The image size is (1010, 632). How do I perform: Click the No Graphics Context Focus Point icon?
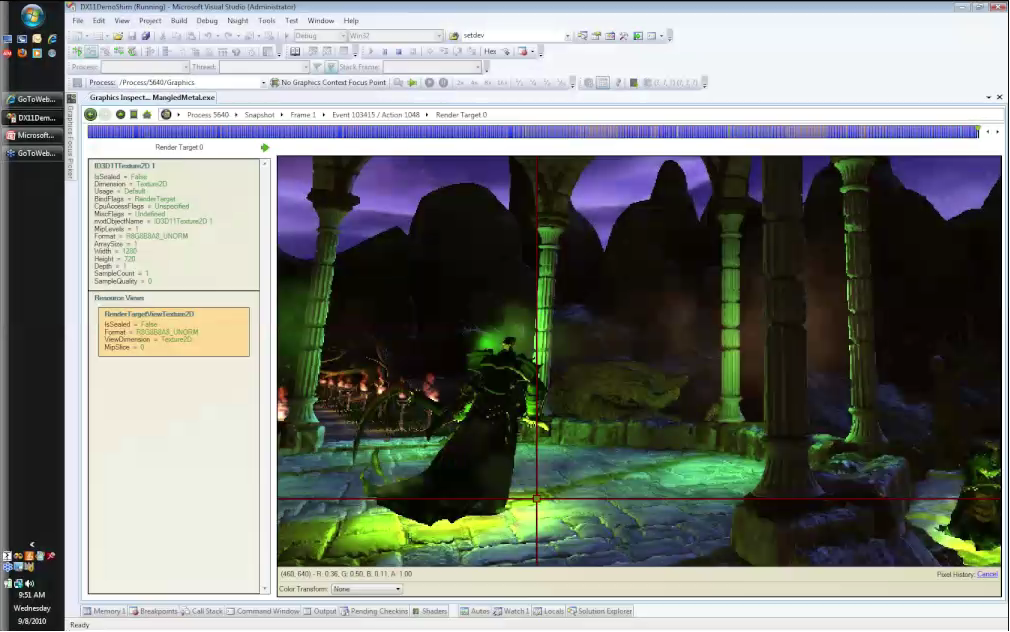click(275, 82)
